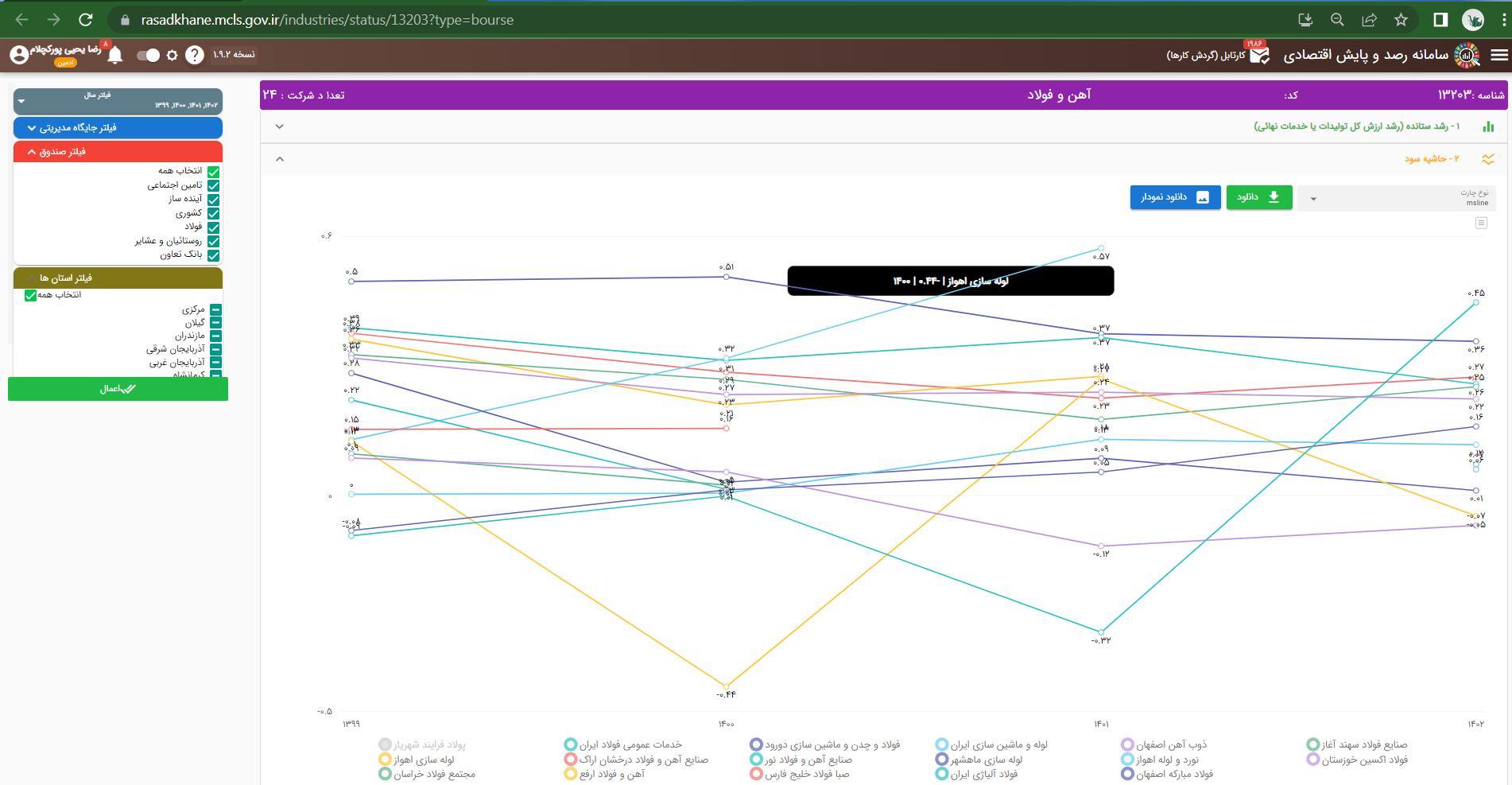The width and height of the screenshot is (1512, 785).
Task: Toggle the آینده ساز checkbox
Action: coord(213,199)
